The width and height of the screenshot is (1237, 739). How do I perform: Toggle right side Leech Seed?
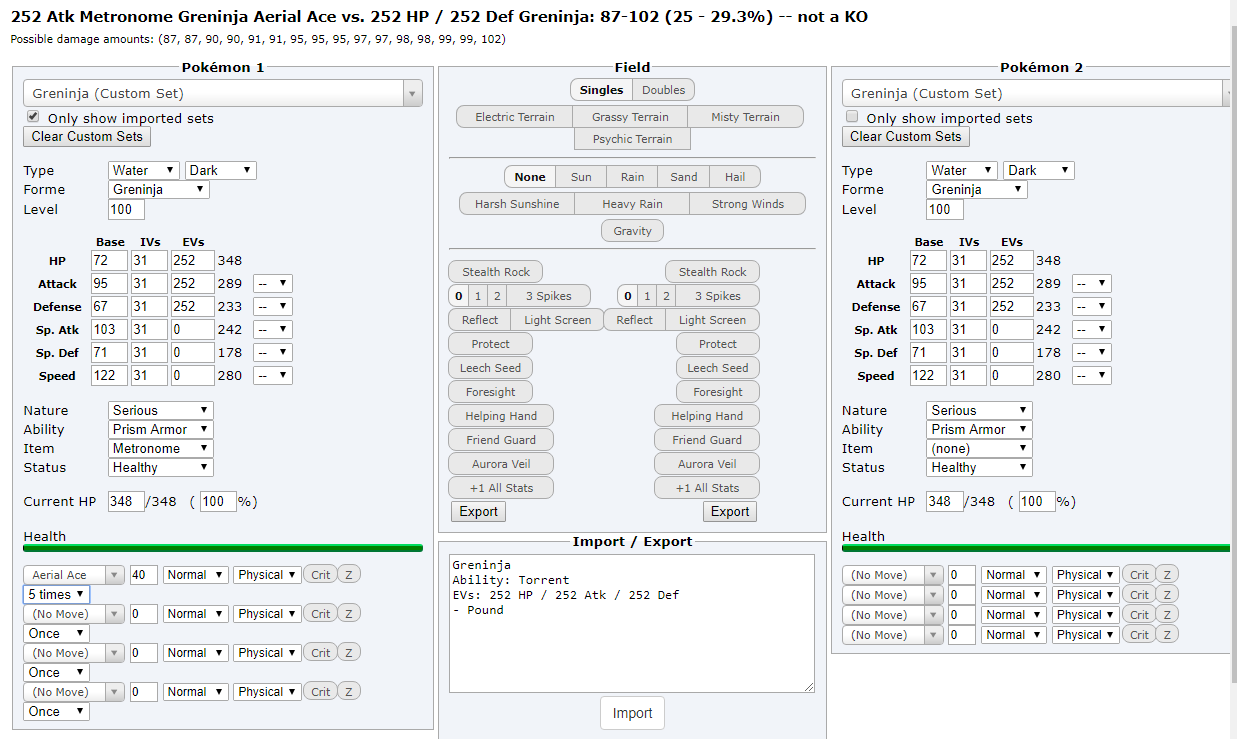717,367
